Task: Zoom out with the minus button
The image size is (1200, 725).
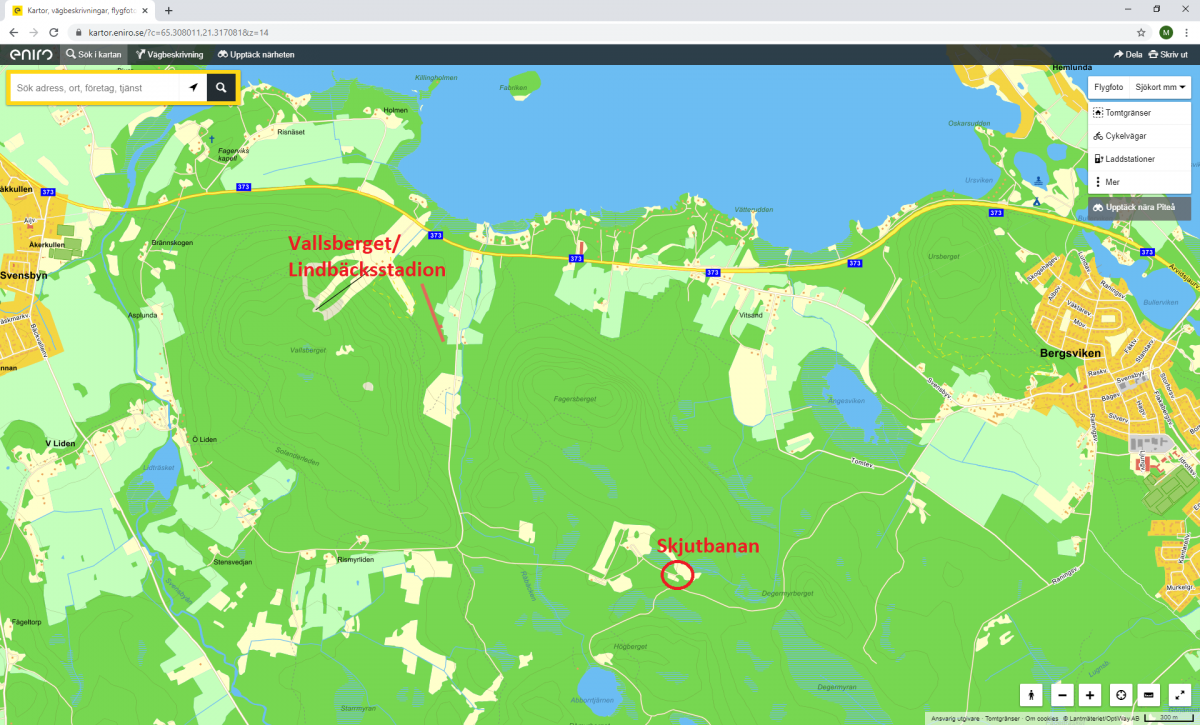Action: click(x=1062, y=695)
